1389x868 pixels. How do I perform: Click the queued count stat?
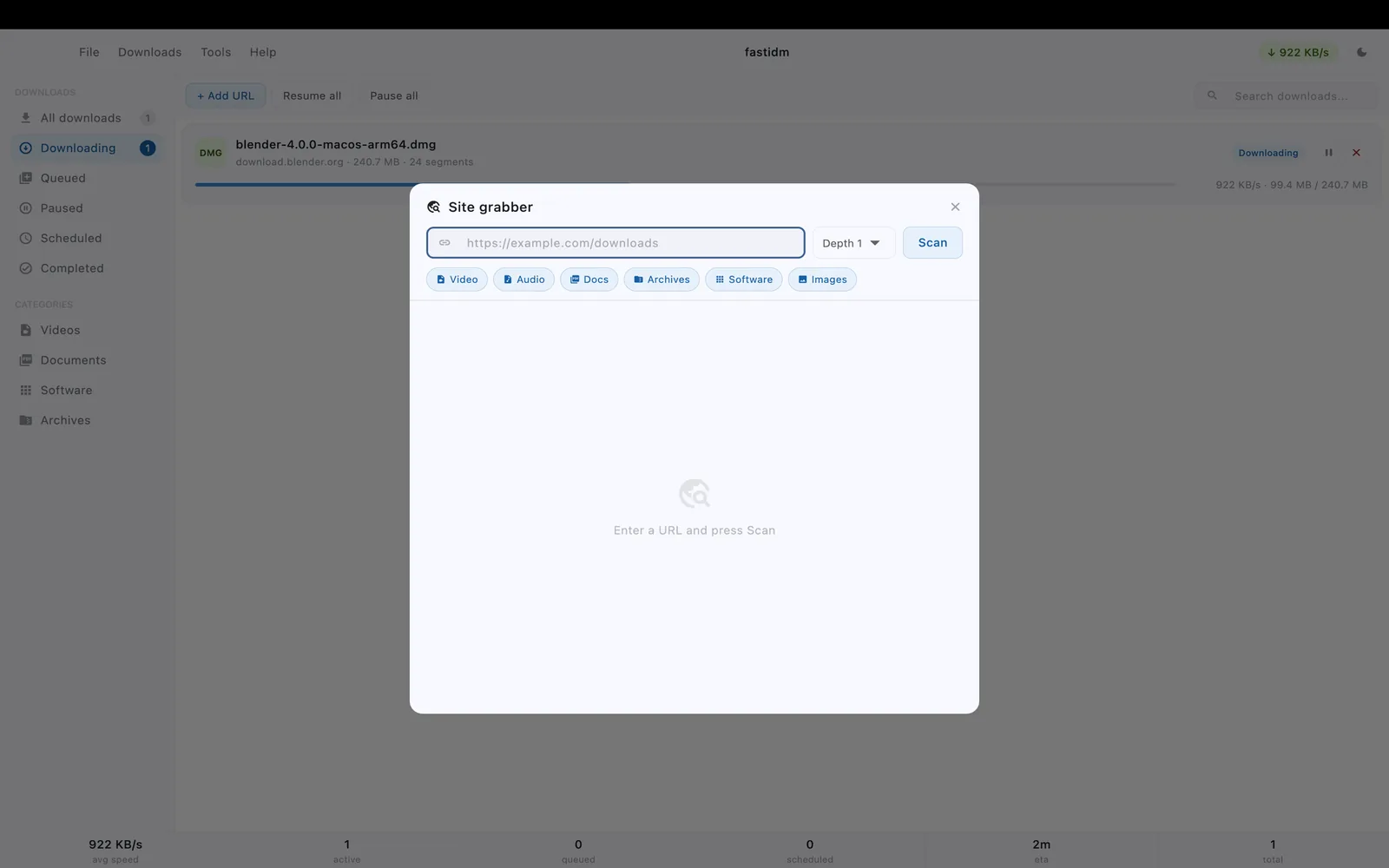click(x=578, y=851)
